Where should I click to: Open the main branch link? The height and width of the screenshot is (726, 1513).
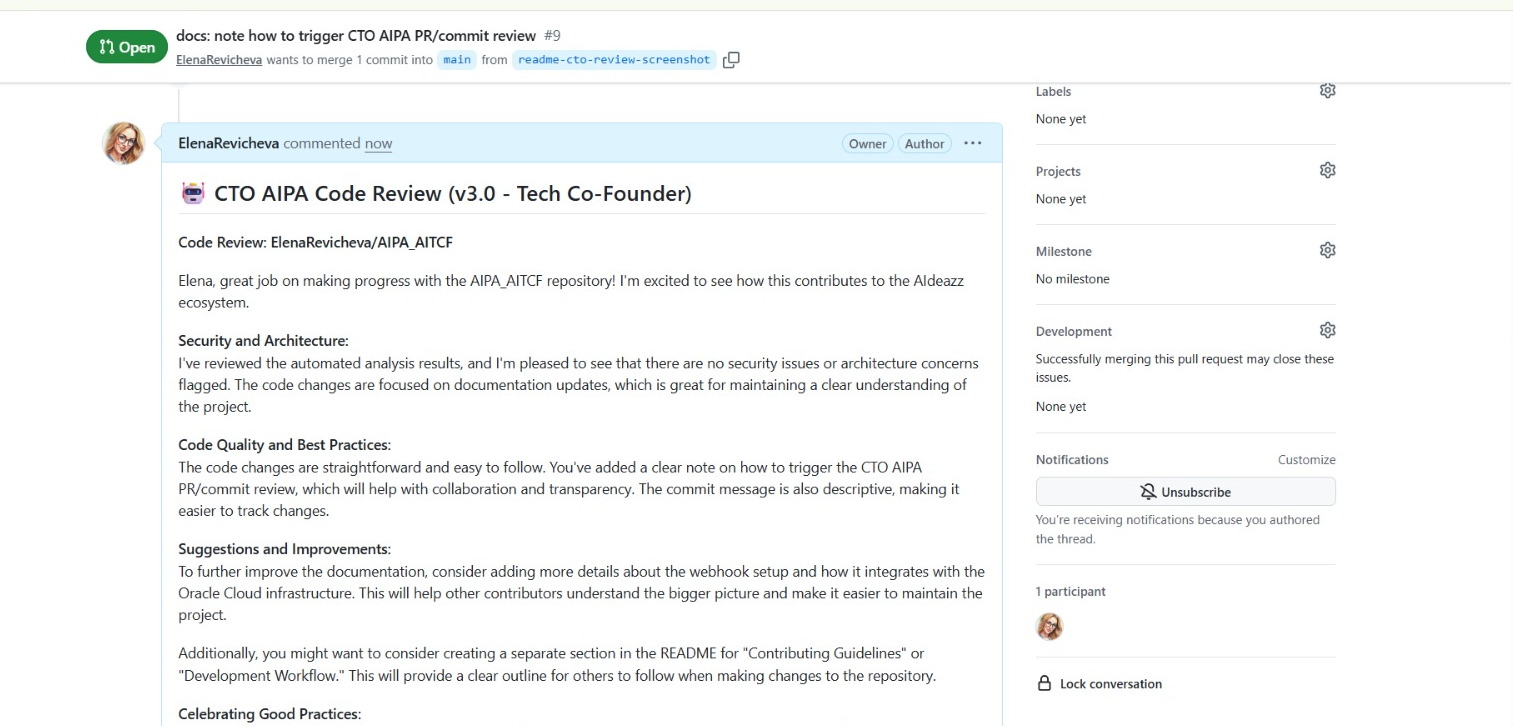tap(457, 60)
